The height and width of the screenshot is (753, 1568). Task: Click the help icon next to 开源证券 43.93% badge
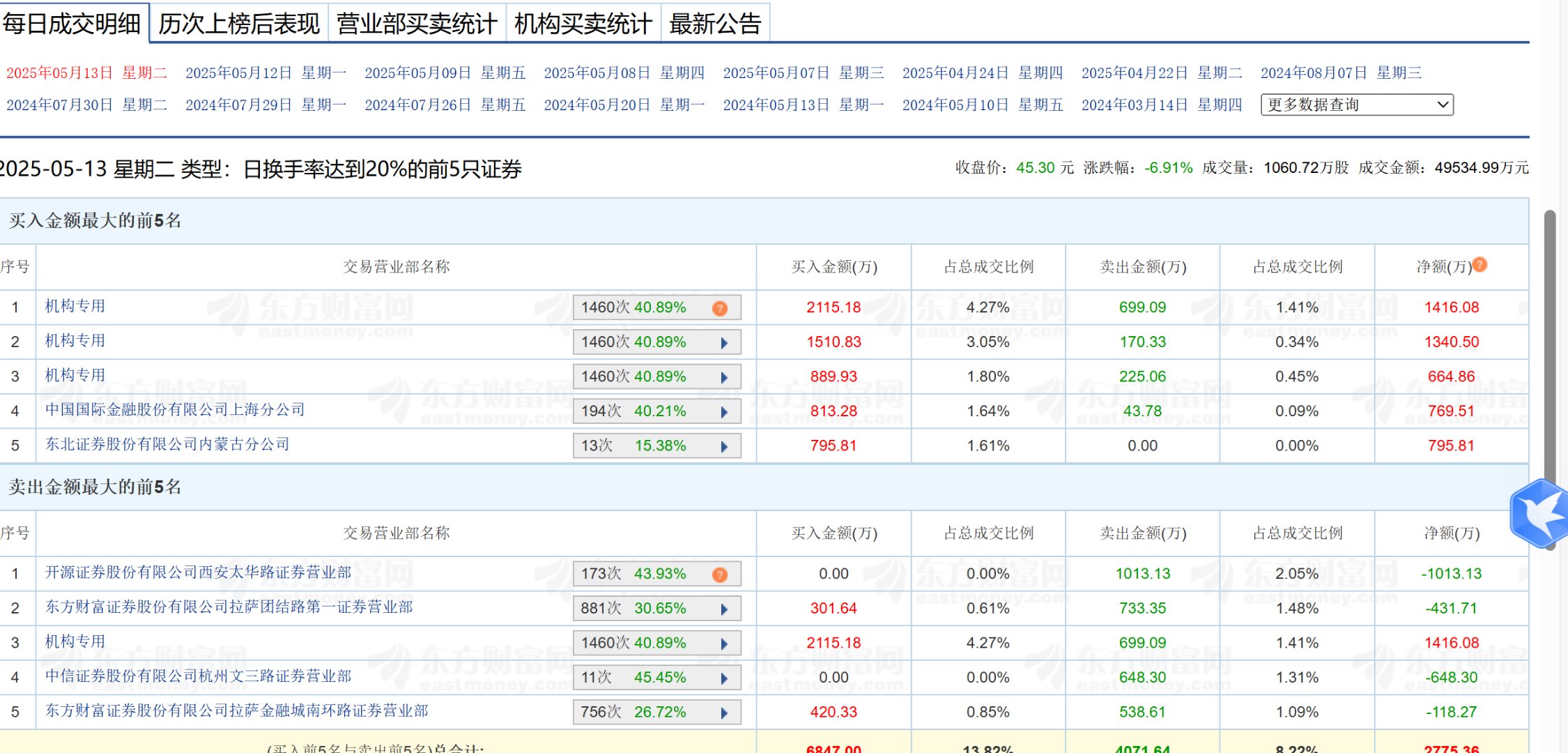(720, 574)
